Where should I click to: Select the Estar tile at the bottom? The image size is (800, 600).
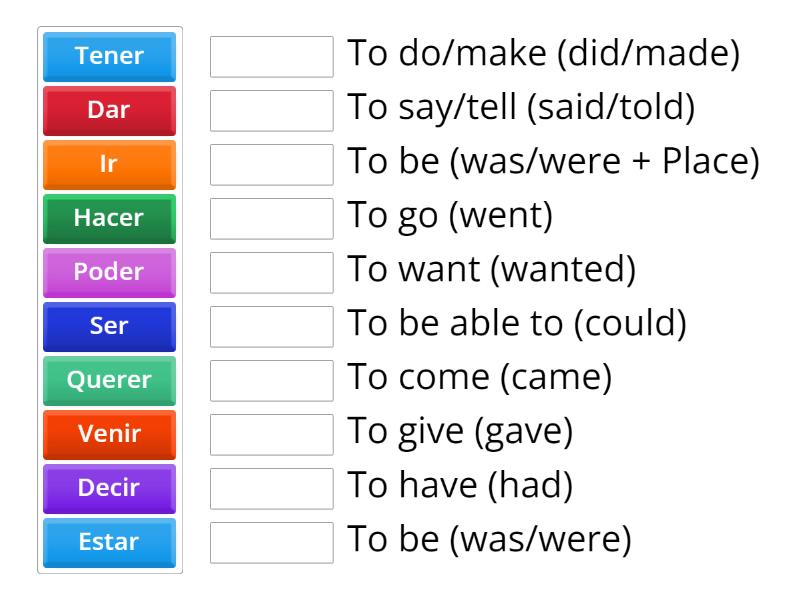[109, 543]
